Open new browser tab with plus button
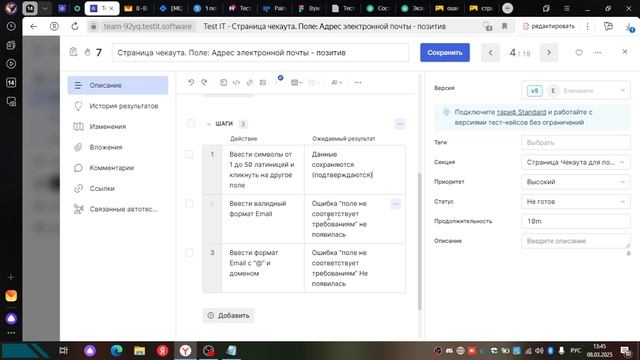640x360 pixels. coord(507,8)
